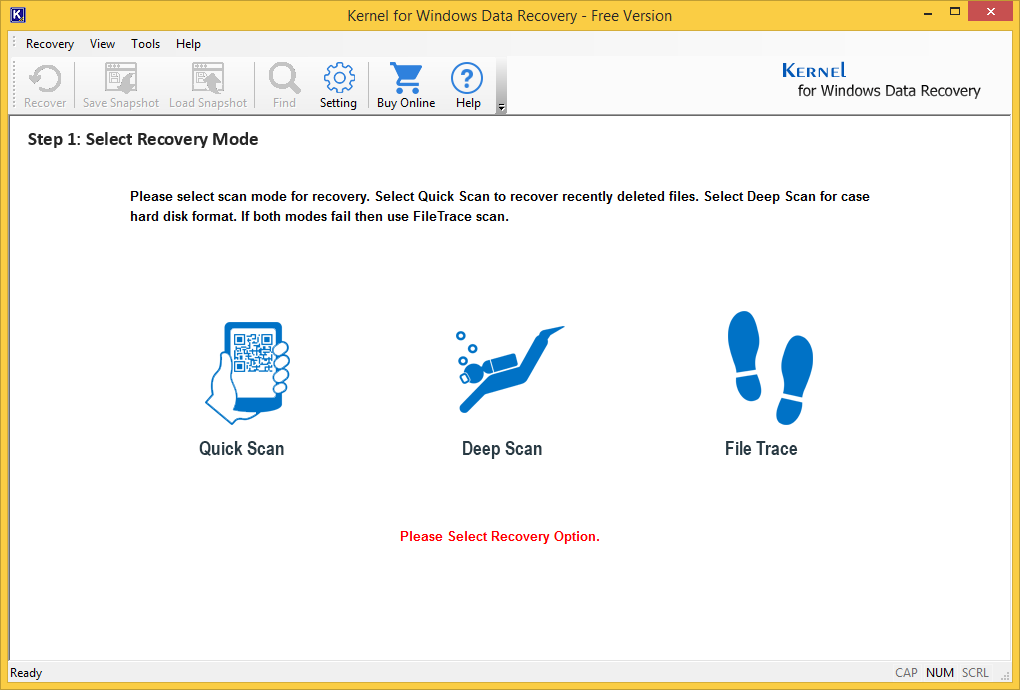Click the 'Step 1: Select Recovery Mode' heading

(142, 139)
